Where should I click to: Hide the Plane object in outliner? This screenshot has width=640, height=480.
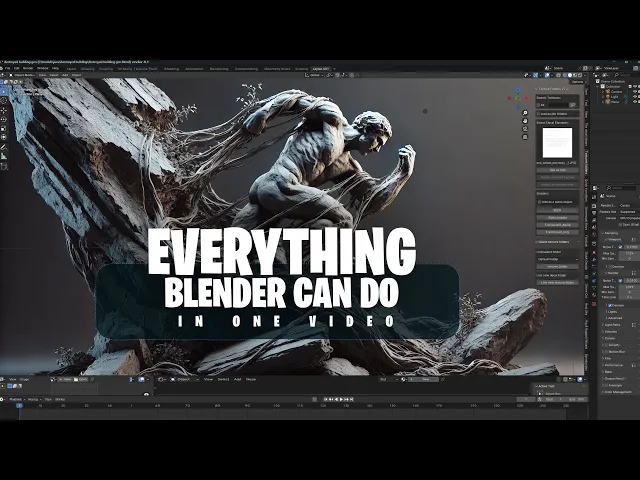pos(635,102)
